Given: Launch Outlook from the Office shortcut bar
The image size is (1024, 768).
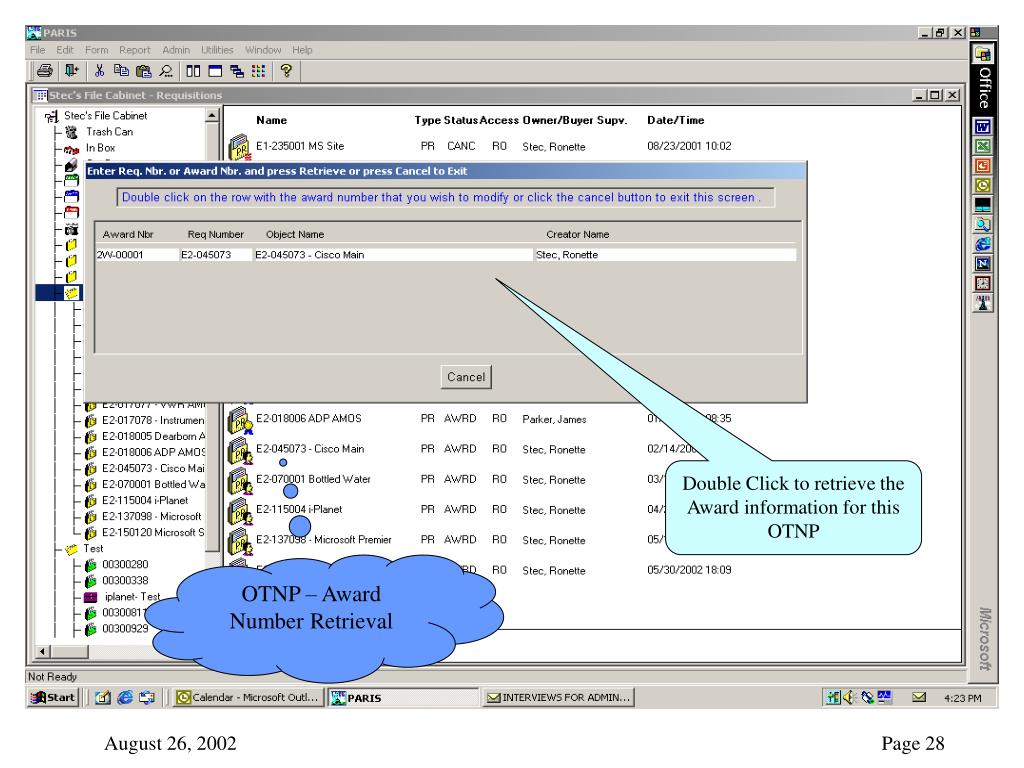Looking at the screenshot, I should 982,185.
